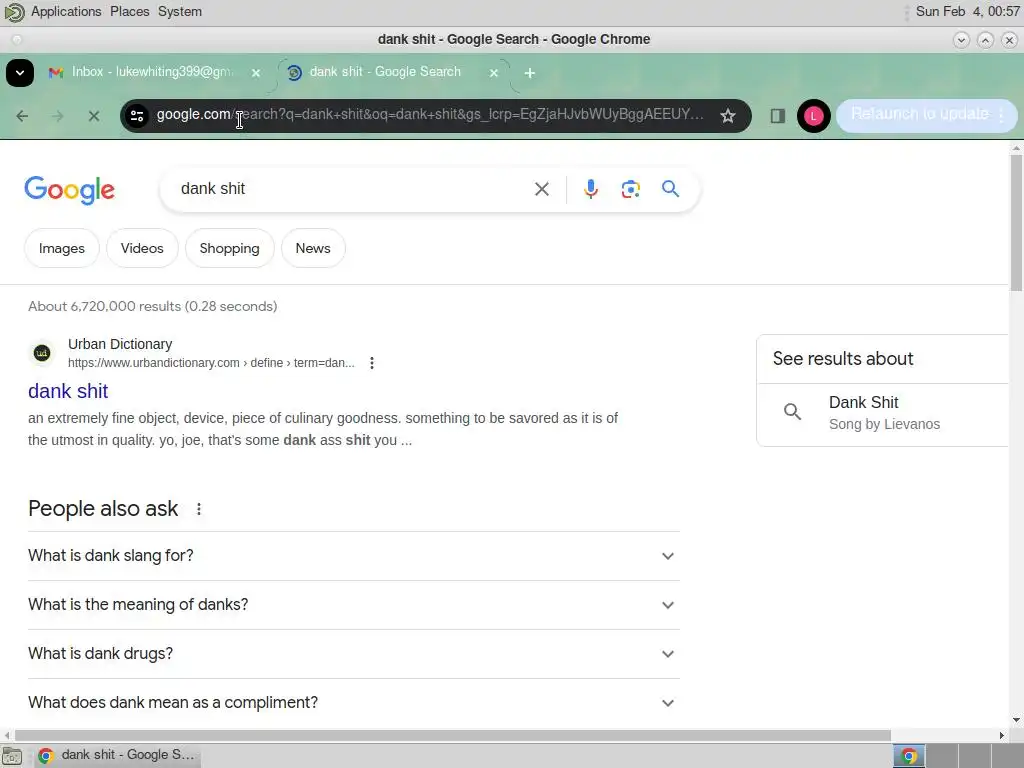Image resolution: width=1024 pixels, height=768 pixels.
Task: Open Dank Shit song by Lievanos result
Action: [882, 413]
